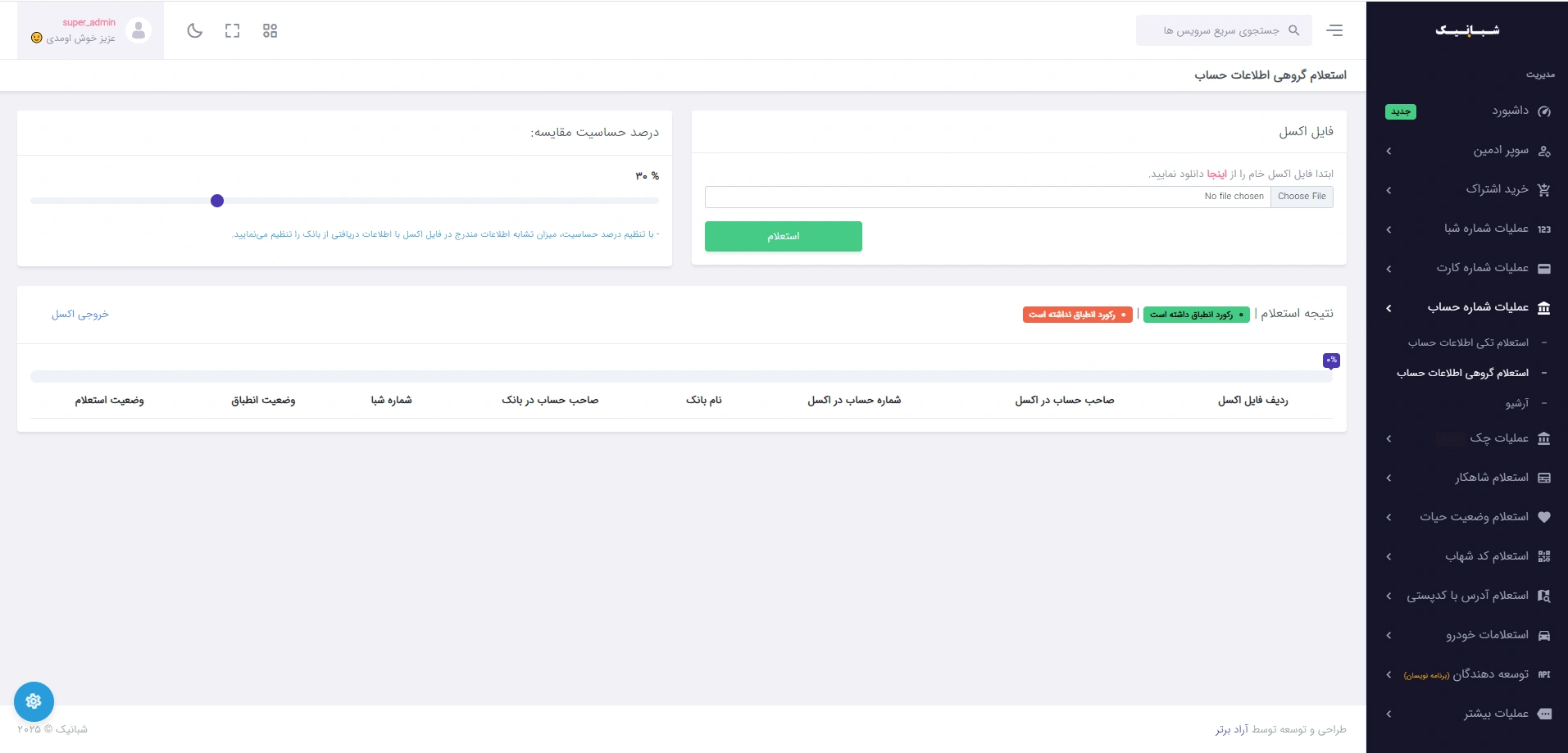1568x753 pixels.
Task: Open استعلام تکی اطلاعات حساب submenu item
Action: coord(1468,342)
